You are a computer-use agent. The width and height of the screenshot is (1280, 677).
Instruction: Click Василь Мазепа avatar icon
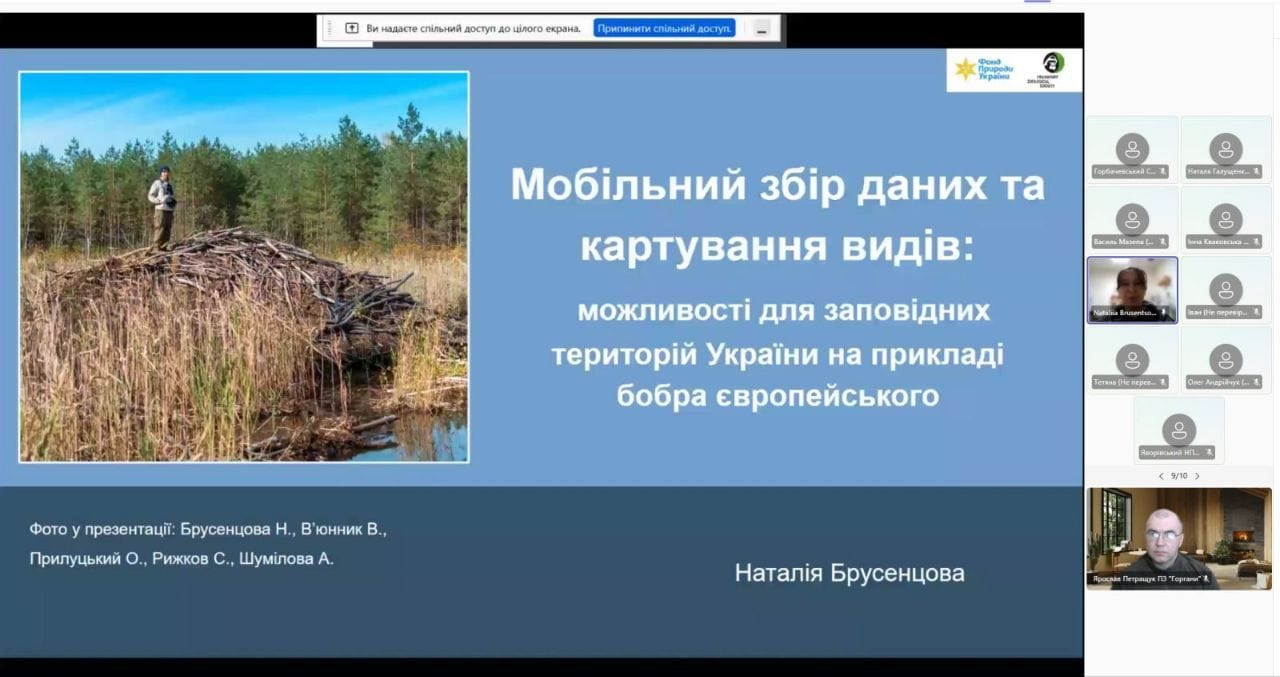pyautogui.click(x=1132, y=219)
